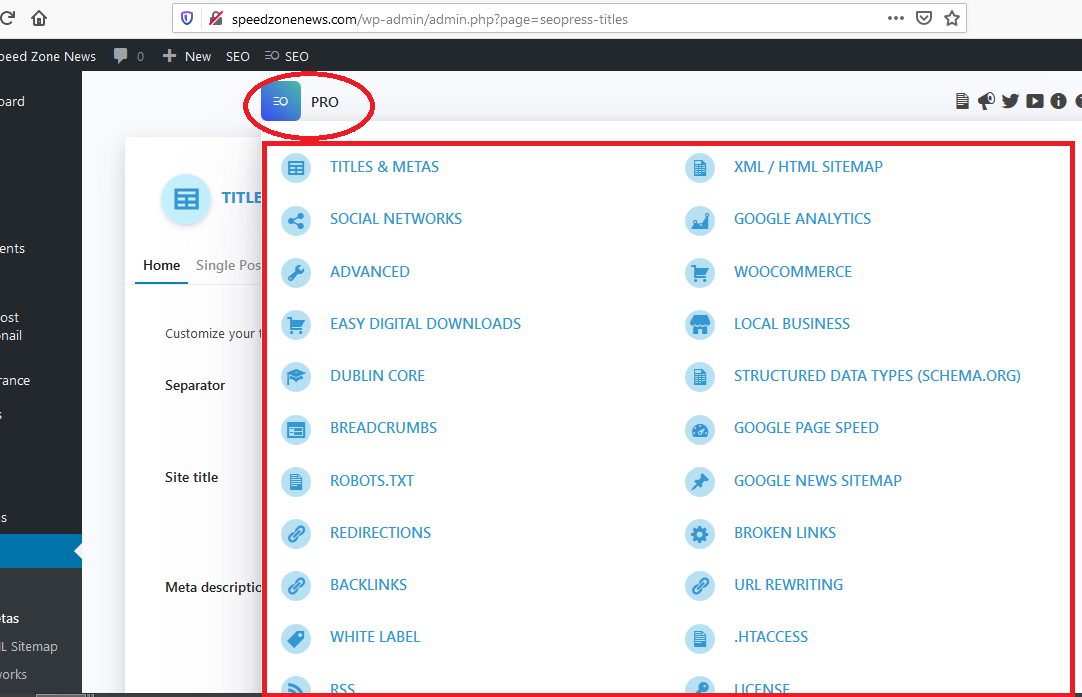Click the Broken Links gear icon

click(699, 534)
